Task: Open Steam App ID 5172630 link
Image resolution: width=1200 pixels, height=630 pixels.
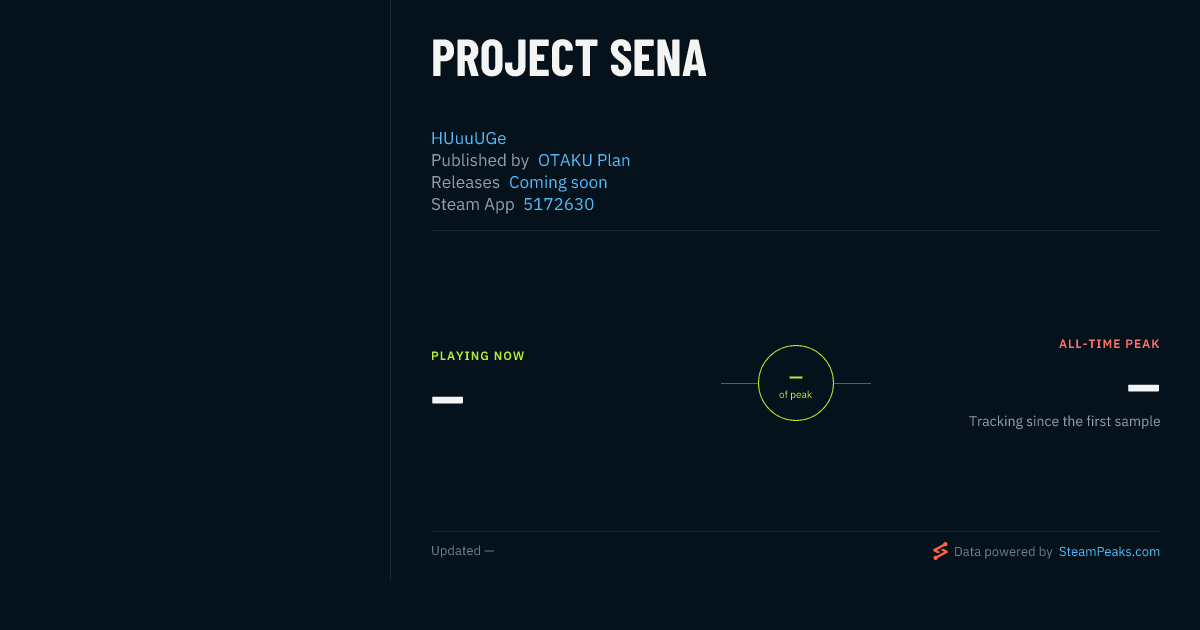Action: [x=559, y=204]
